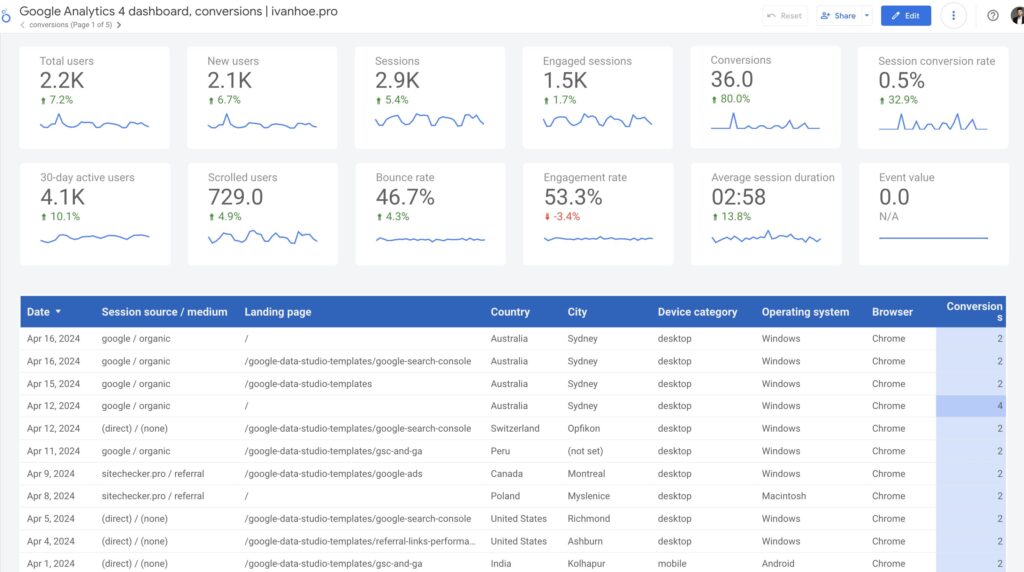1024x572 pixels.
Task: Go to previous report page arrow
Action: pos(22,25)
